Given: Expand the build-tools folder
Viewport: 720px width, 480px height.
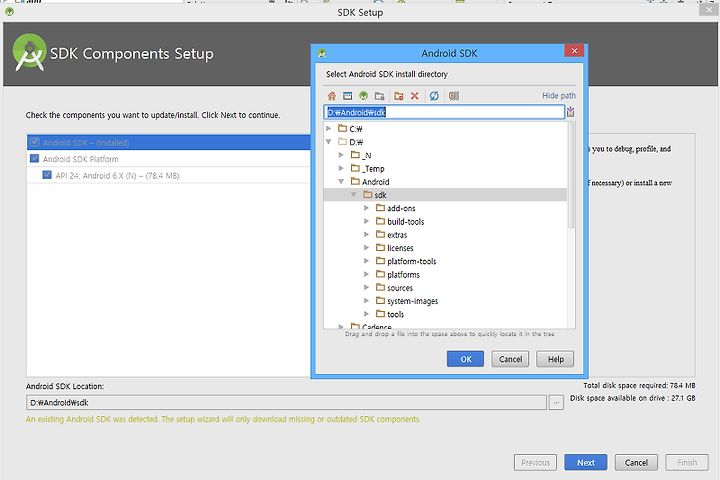Looking at the screenshot, I should pos(366,221).
